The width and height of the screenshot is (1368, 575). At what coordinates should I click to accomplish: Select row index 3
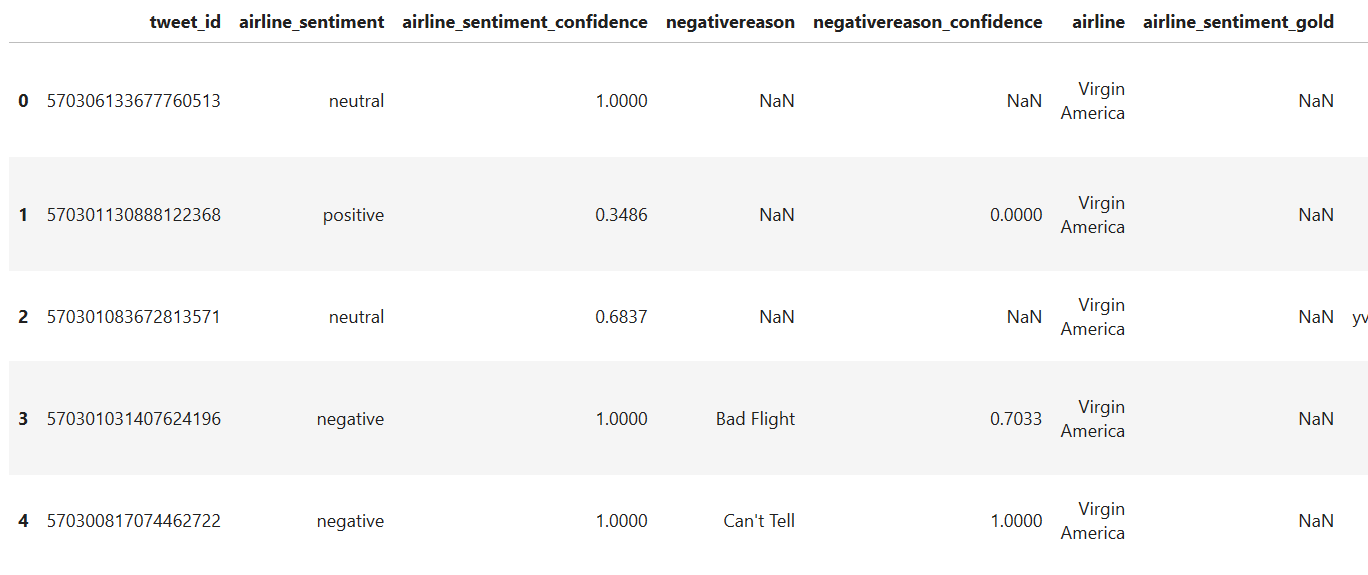click(x=23, y=419)
